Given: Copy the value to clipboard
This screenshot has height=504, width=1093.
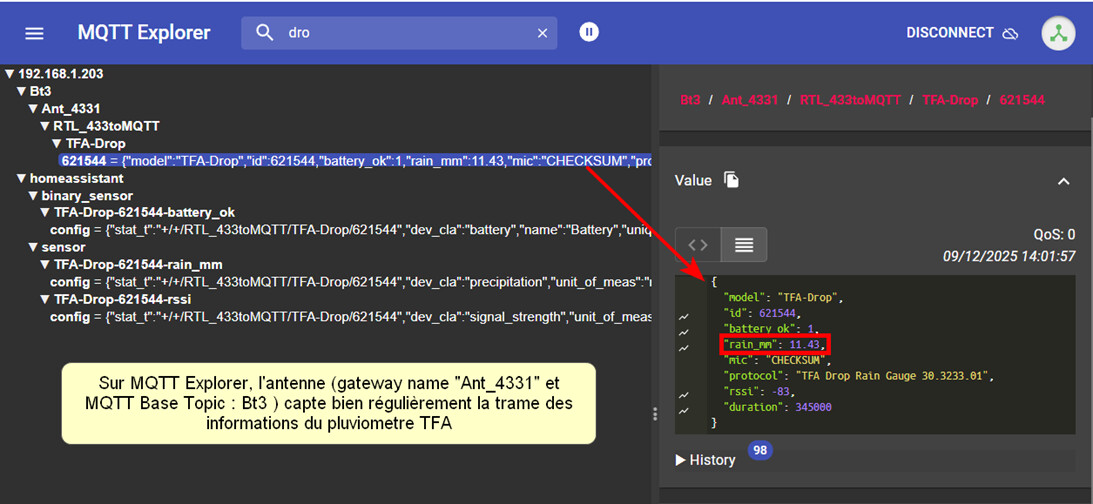Looking at the screenshot, I should pyautogui.click(x=732, y=180).
